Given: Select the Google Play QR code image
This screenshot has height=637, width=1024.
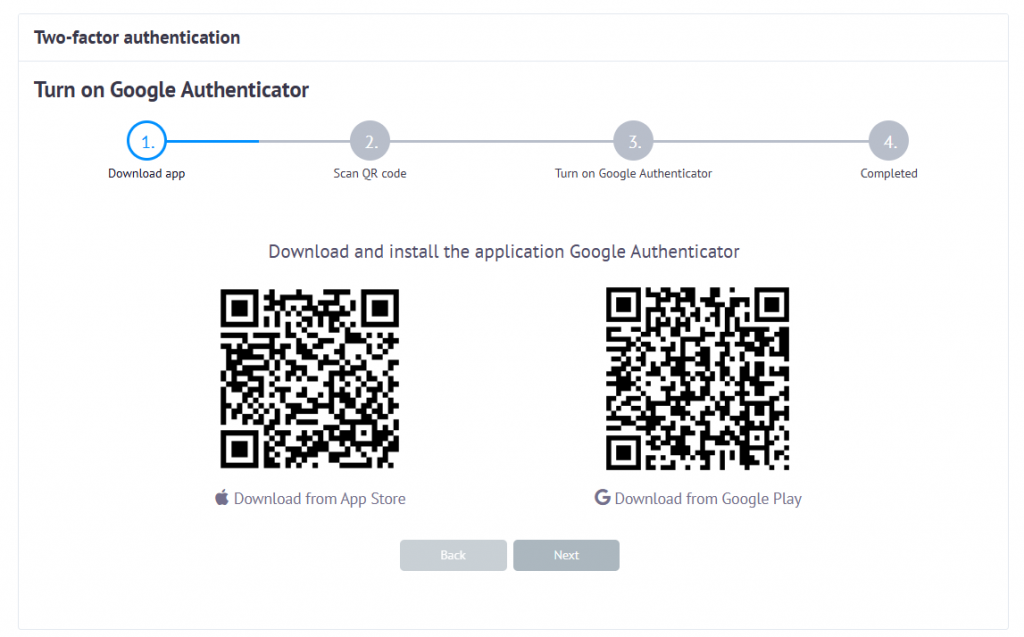Looking at the screenshot, I should point(697,378).
